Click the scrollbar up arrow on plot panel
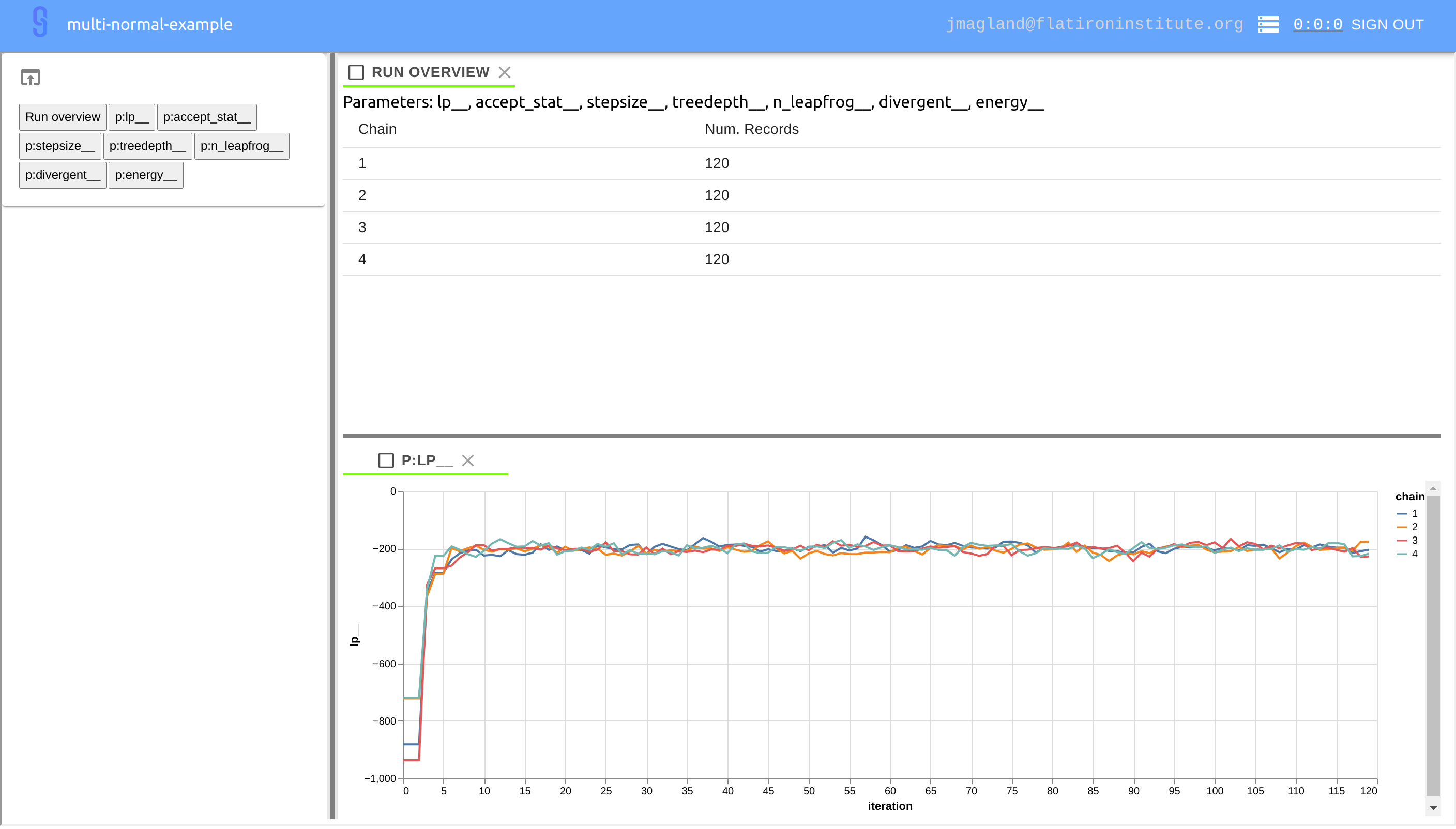1456x829 pixels. coord(1433,488)
